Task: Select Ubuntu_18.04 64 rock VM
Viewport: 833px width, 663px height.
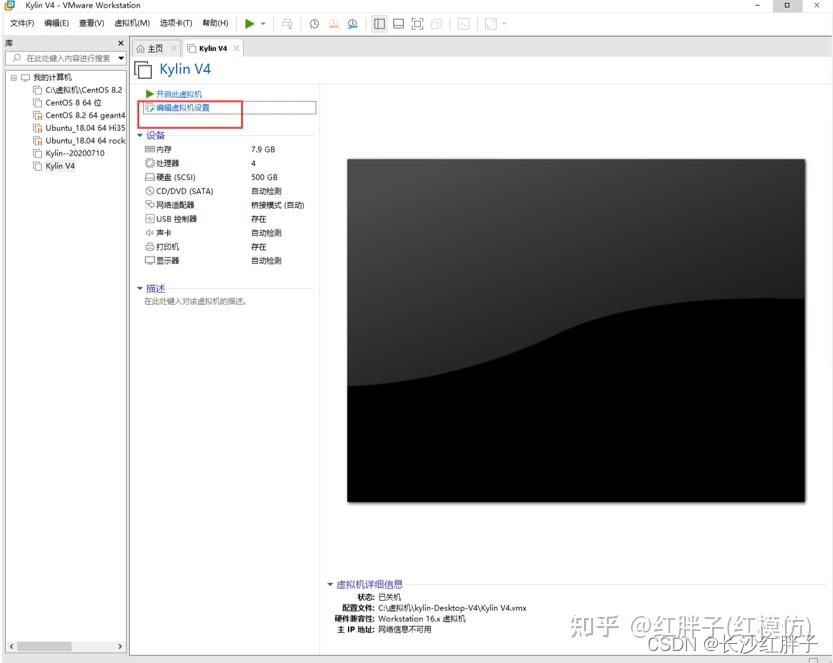Action: tap(79, 141)
